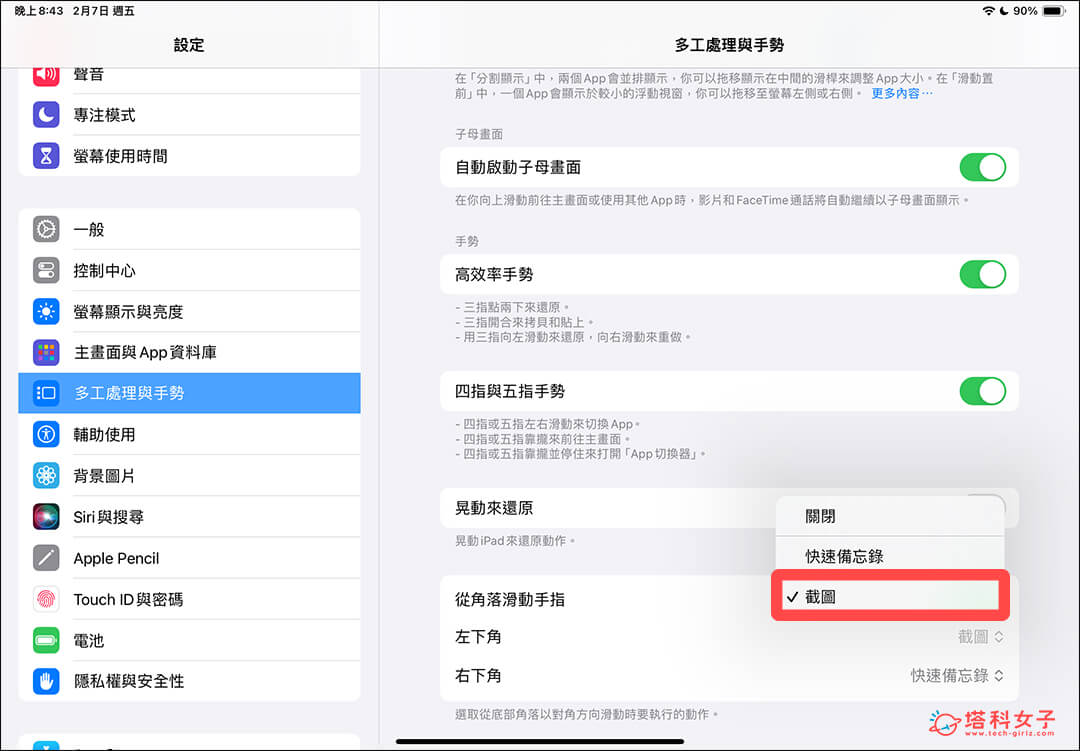Tap 設定 sidebar title
Image resolution: width=1080 pixels, height=751 pixels.
coord(189,45)
